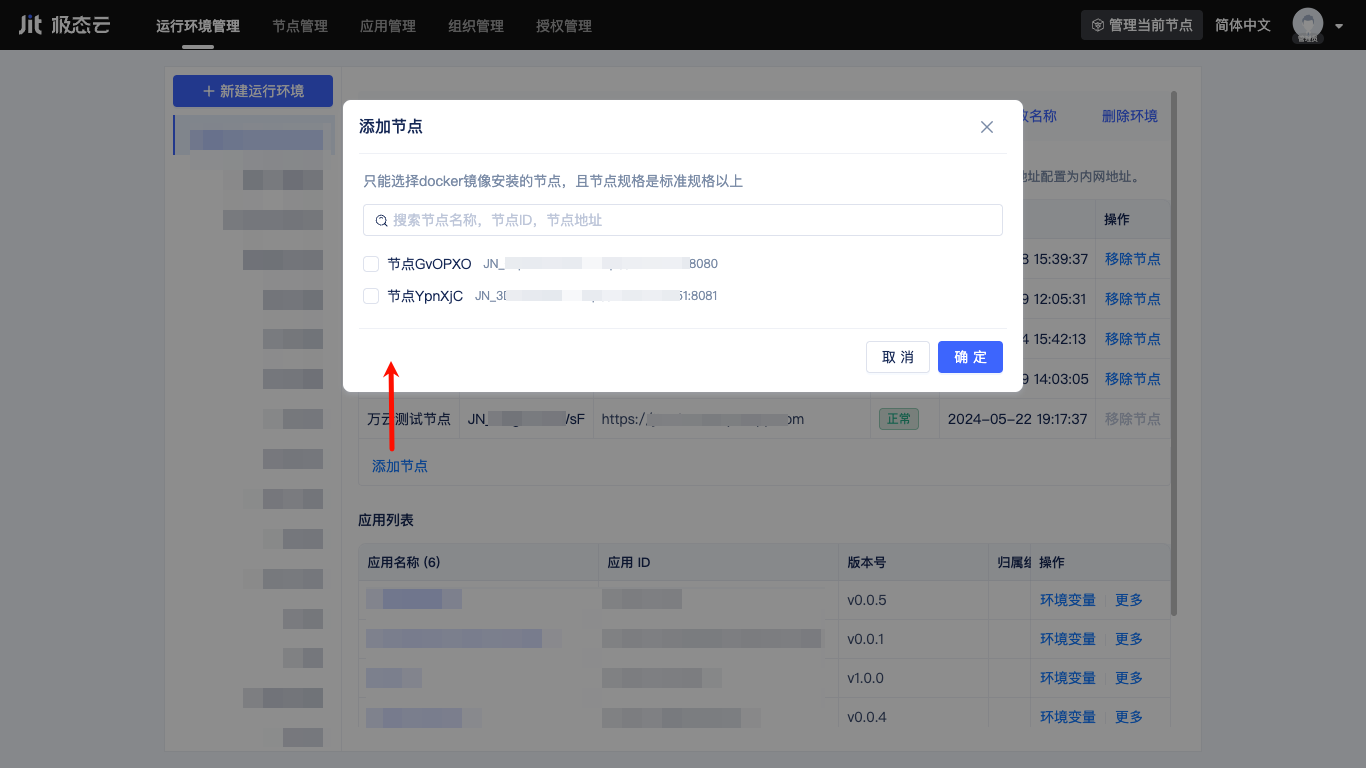
Task: Close the 添加节点 dialog
Action: (987, 127)
